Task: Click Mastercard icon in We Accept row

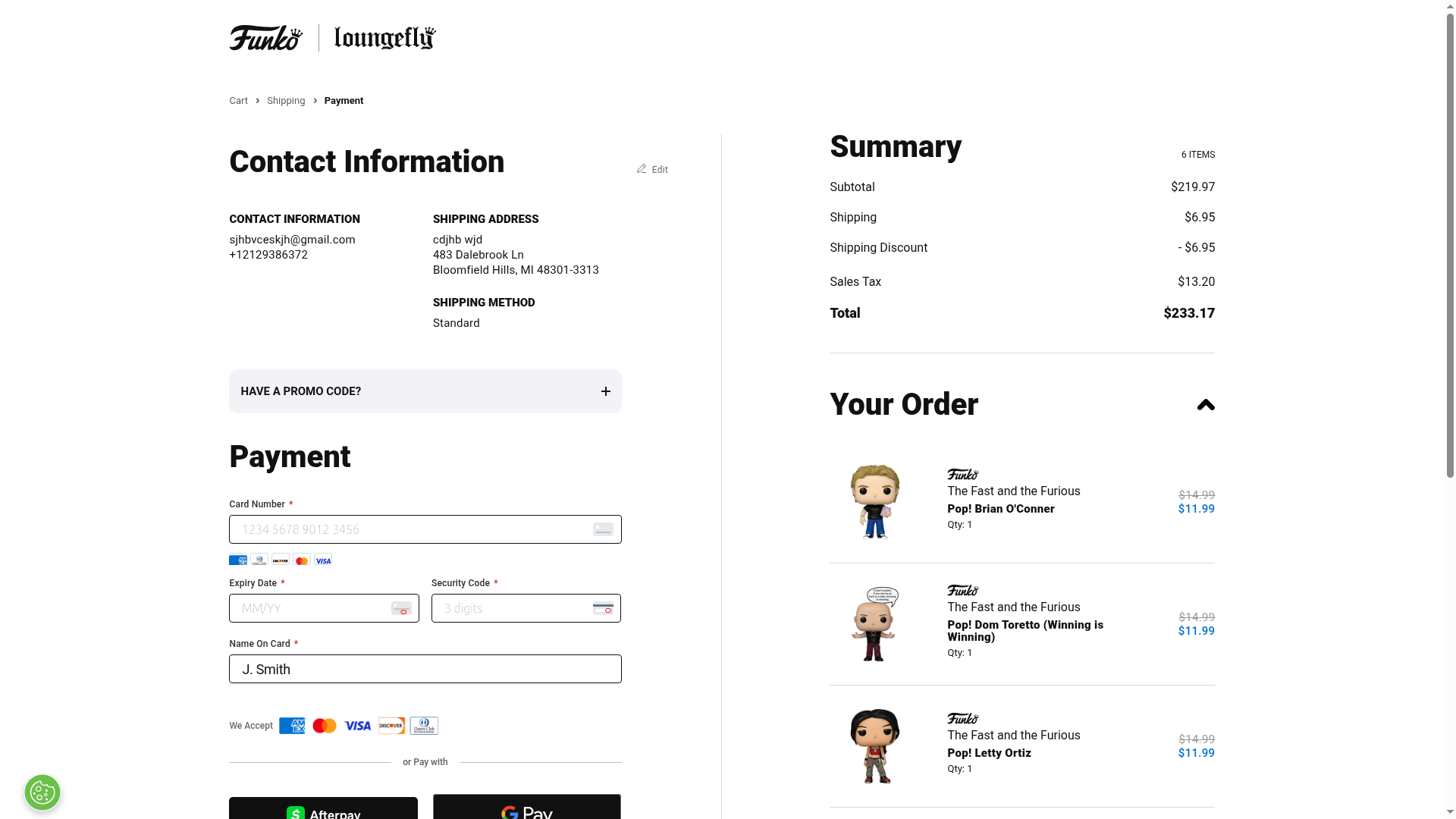Action: pos(325,726)
